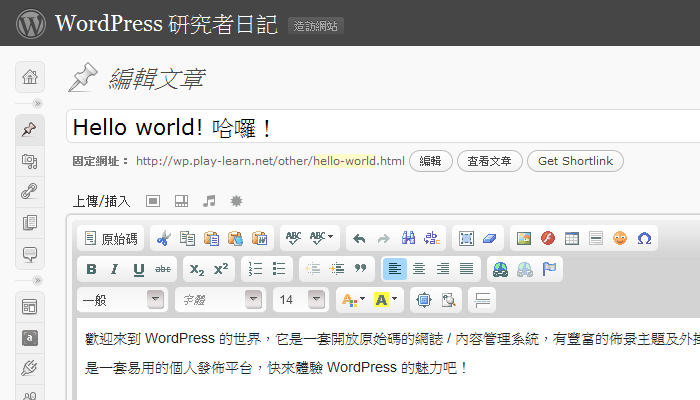Screen dimensions: 700x400
Task: Open the 一般 paragraph format dropdown
Action: (122, 300)
